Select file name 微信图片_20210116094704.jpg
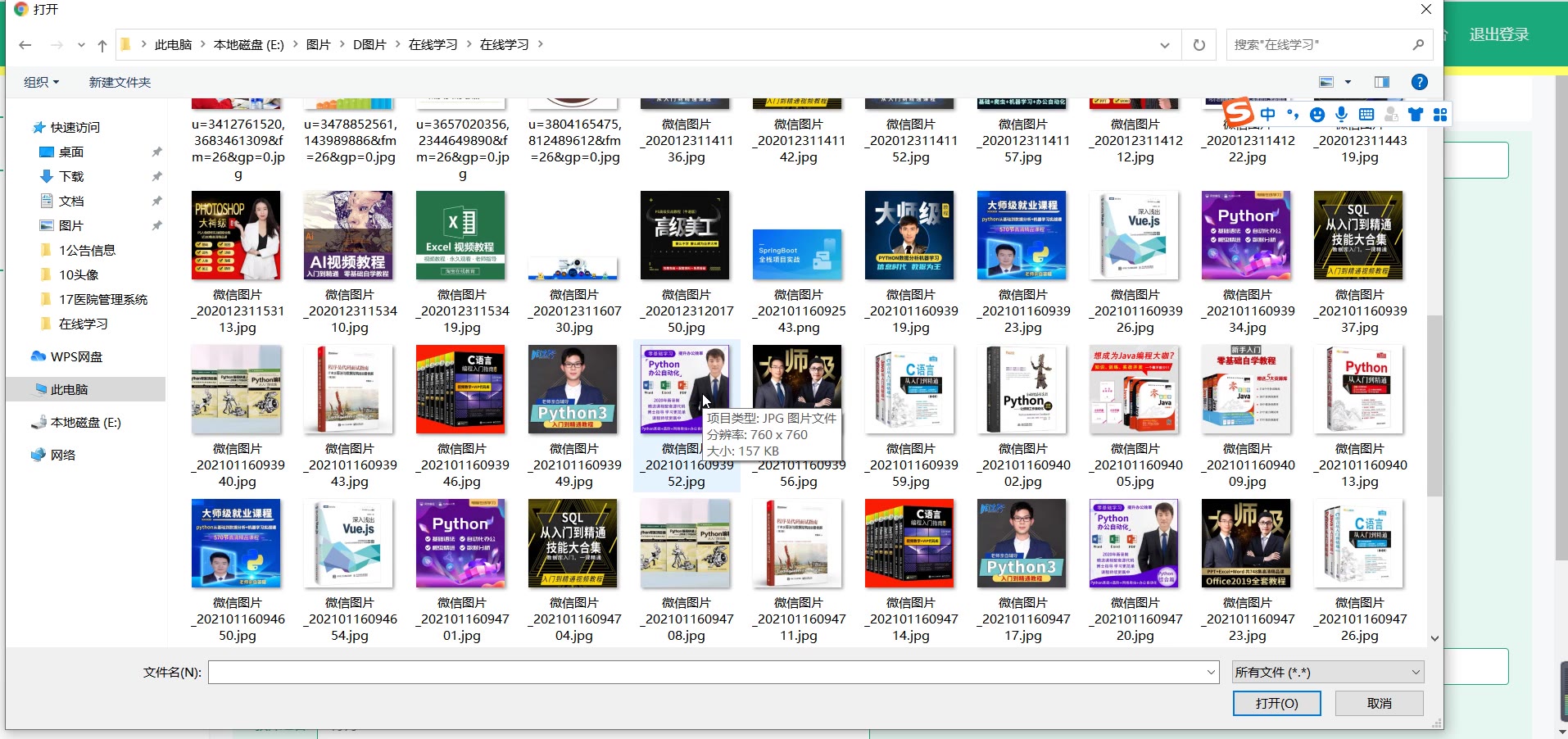1568x739 pixels. coord(573,619)
